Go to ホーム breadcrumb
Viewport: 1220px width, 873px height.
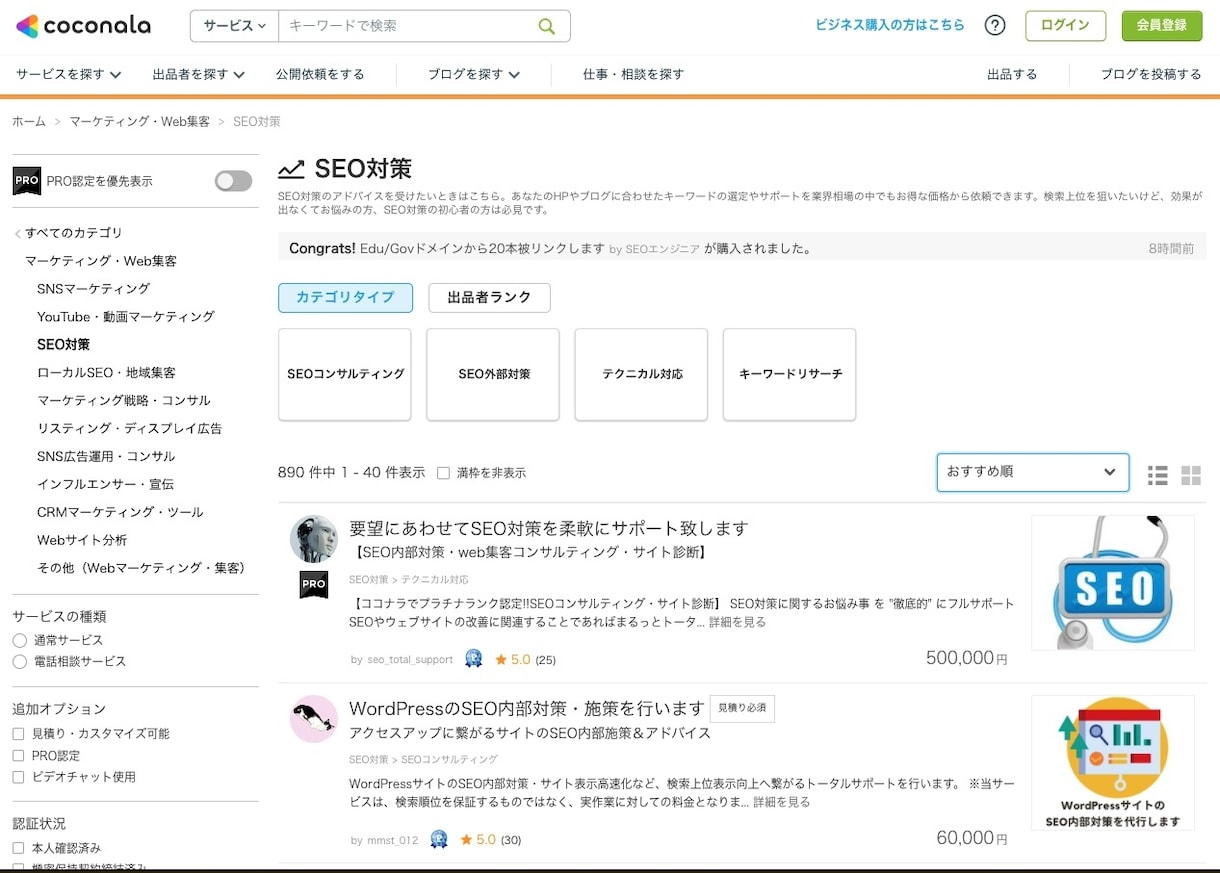coord(29,121)
